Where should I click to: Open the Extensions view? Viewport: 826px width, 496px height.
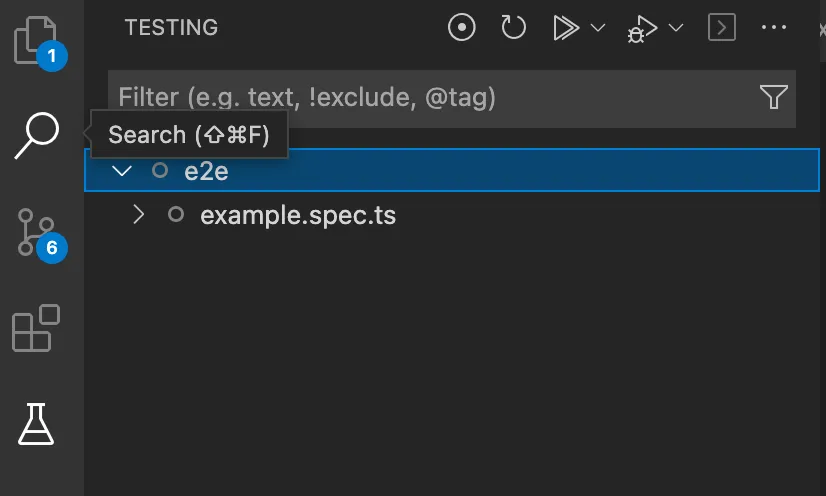tap(36, 328)
